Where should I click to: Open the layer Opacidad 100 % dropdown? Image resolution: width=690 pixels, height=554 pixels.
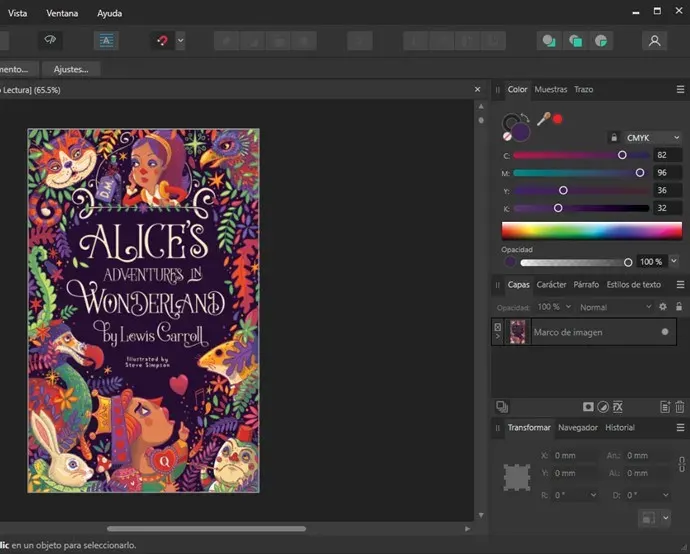point(554,307)
